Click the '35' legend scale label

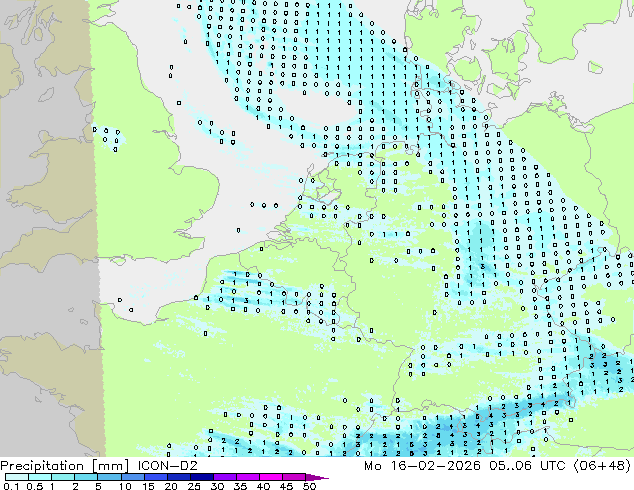click(x=240, y=486)
